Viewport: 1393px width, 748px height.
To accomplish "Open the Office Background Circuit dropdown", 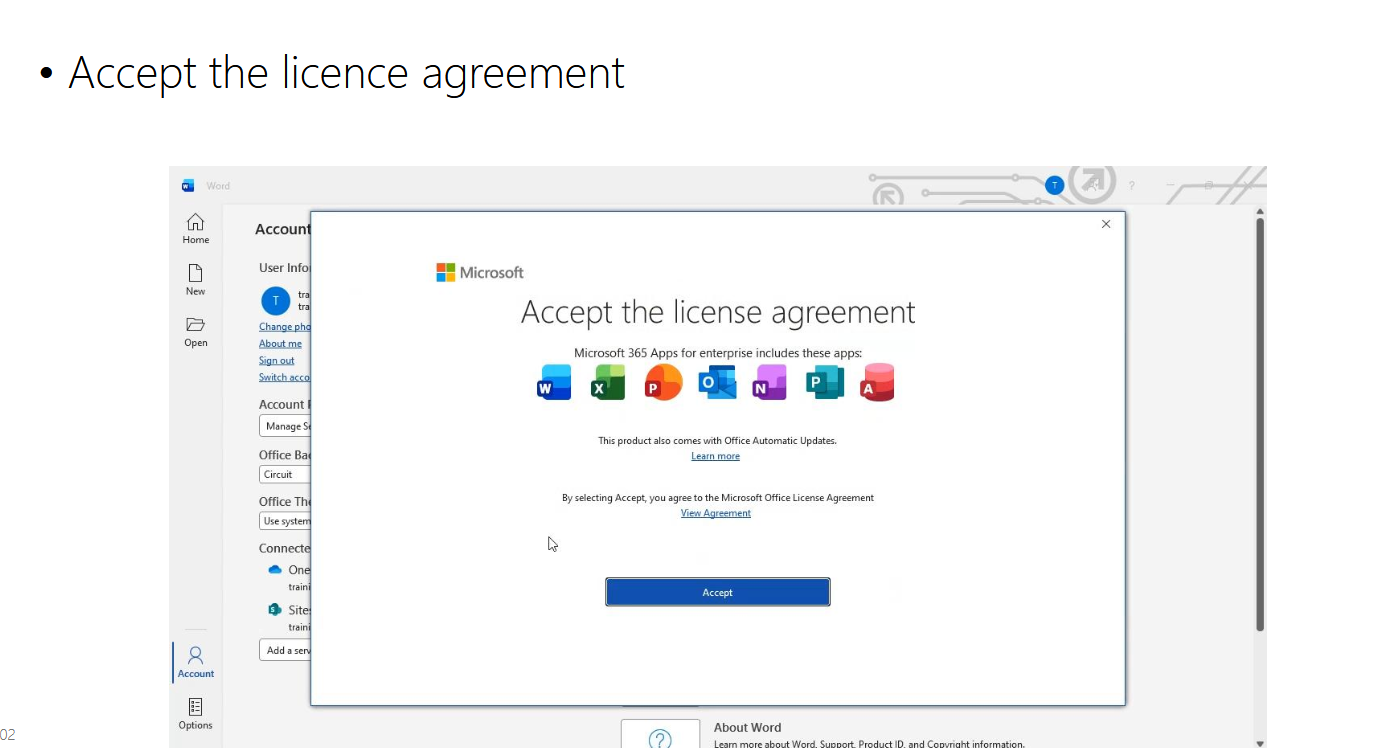I will point(285,474).
